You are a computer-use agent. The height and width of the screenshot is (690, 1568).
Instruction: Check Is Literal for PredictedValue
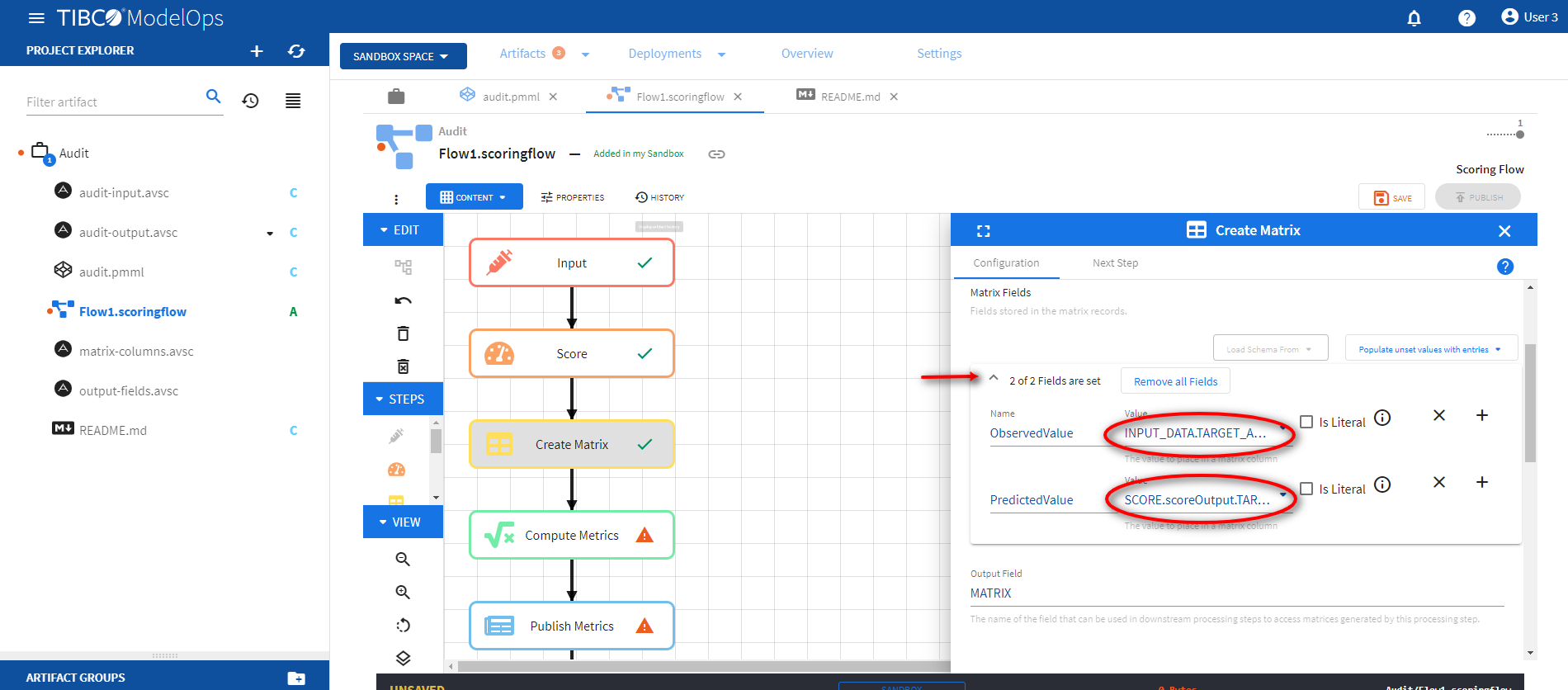(1306, 489)
